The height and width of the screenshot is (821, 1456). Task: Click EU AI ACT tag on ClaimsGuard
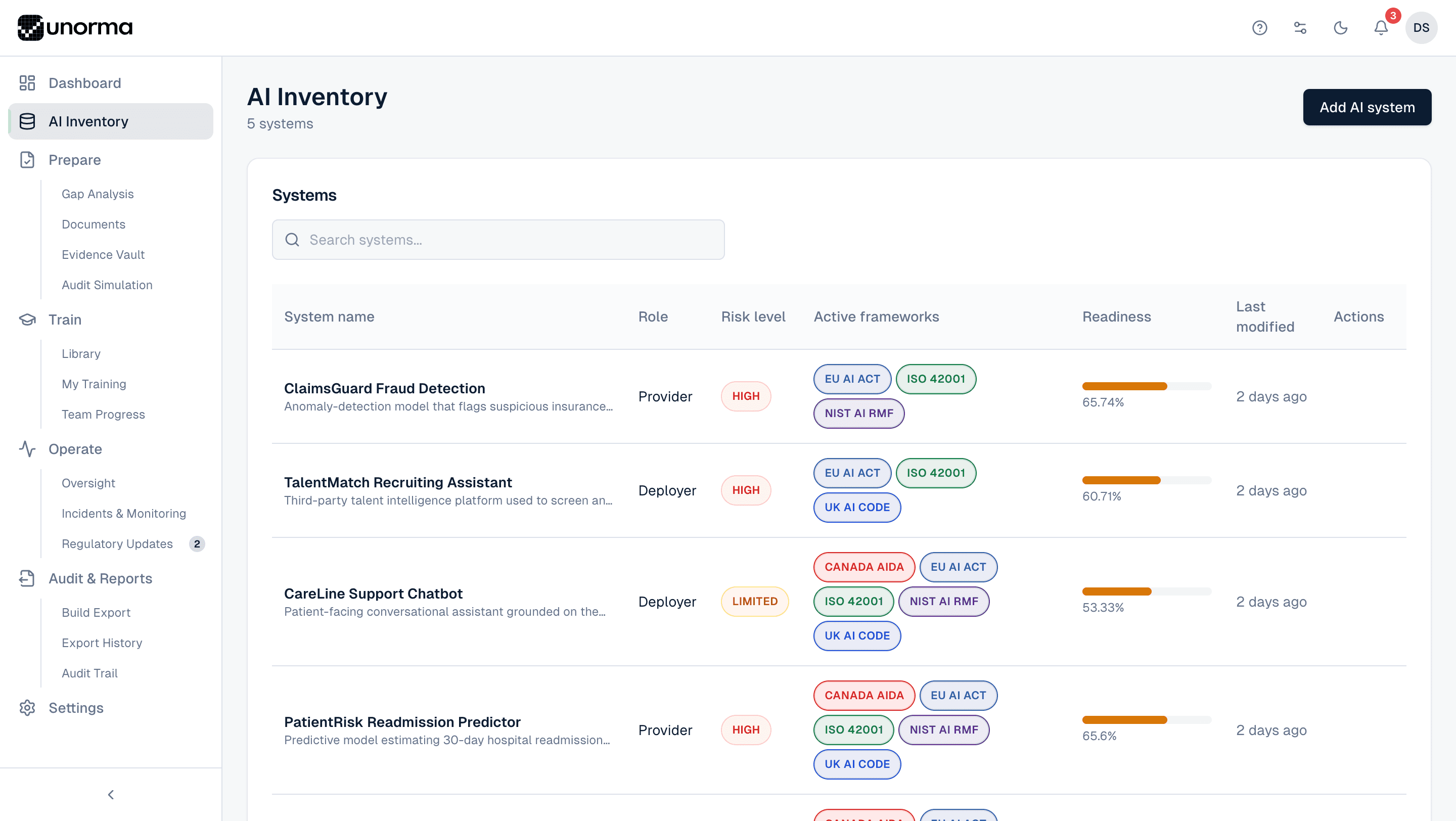point(852,379)
